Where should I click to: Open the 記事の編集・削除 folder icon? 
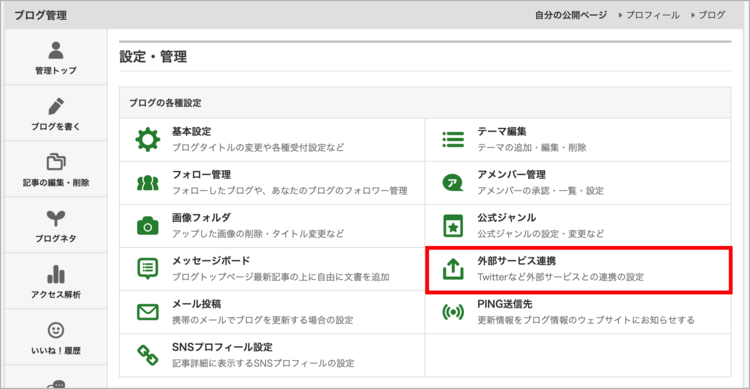(56, 162)
